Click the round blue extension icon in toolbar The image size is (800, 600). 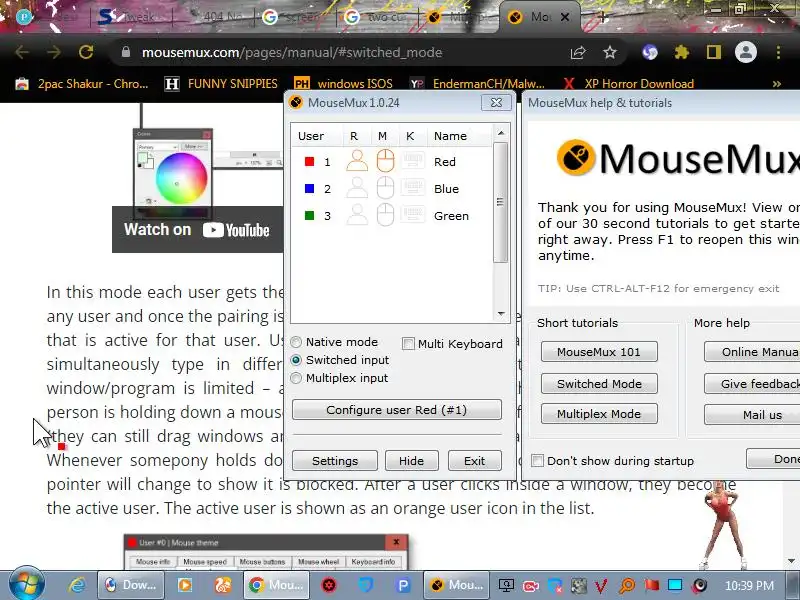tap(650, 52)
